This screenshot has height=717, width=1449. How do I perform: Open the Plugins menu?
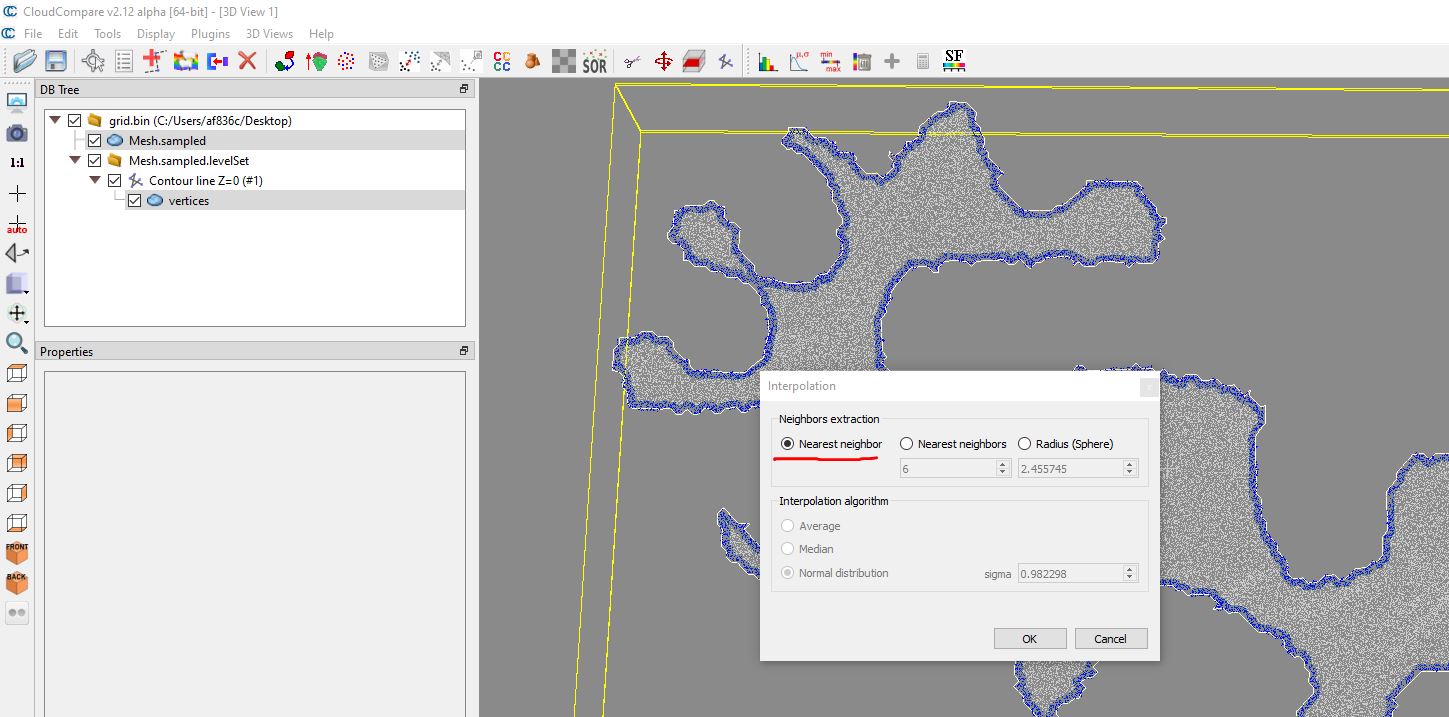click(210, 34)
